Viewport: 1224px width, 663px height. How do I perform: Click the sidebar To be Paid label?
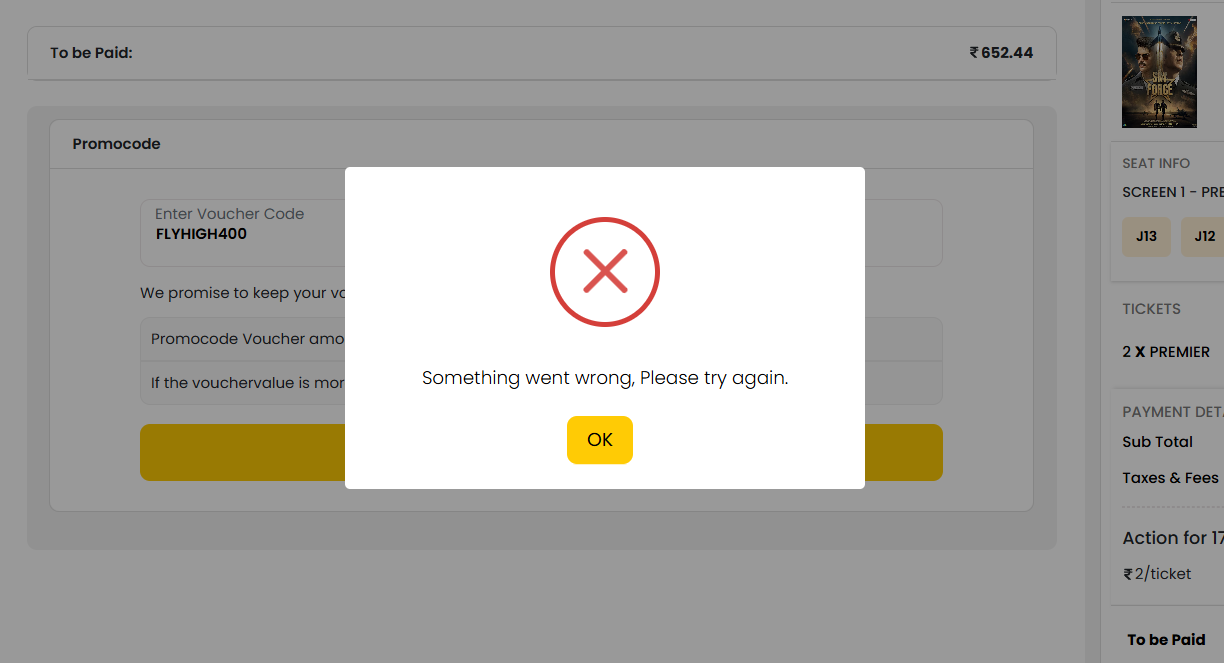click(x=1166, y=640)
